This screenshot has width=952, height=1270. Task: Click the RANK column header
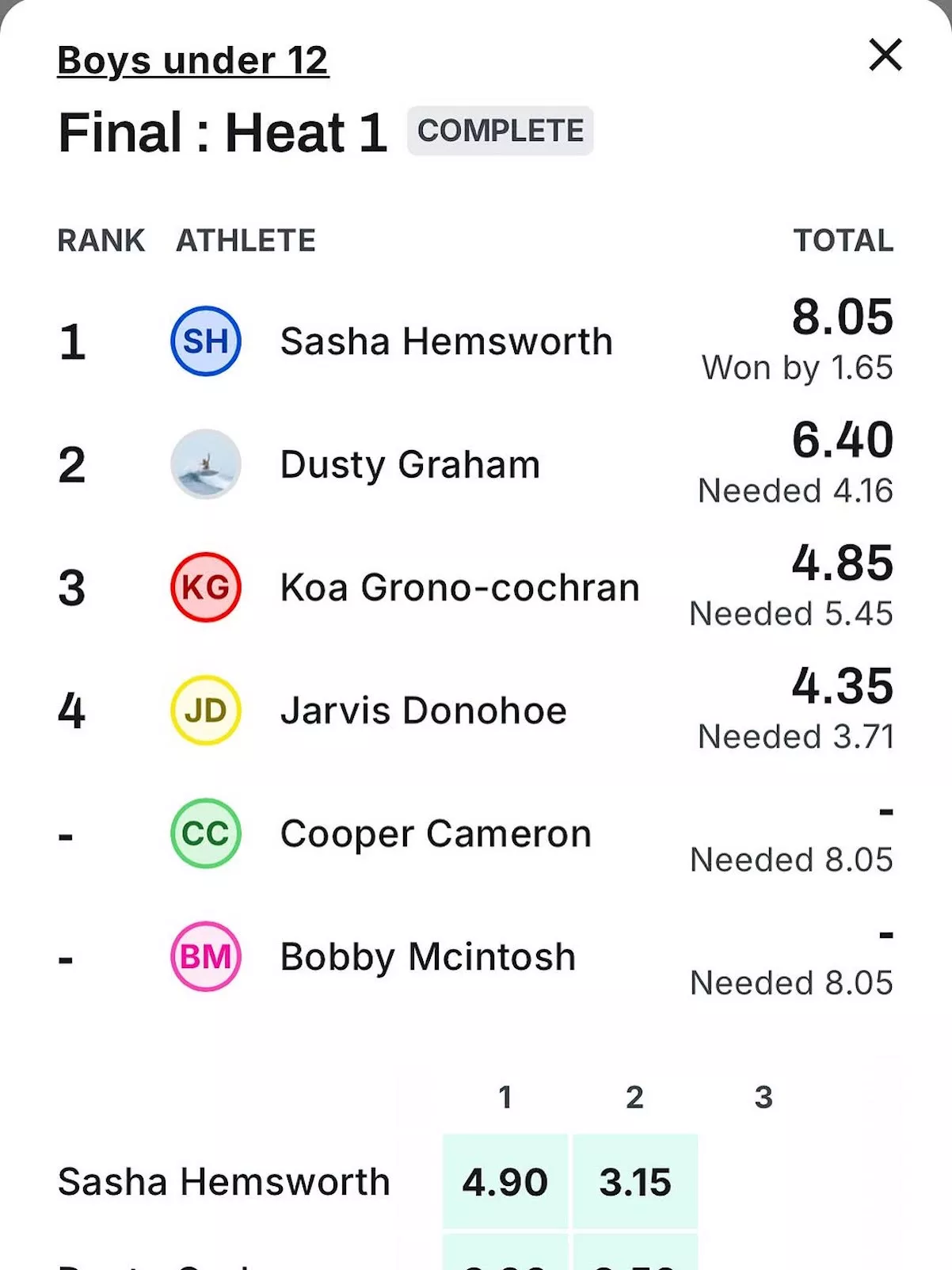tap(101, 240)
